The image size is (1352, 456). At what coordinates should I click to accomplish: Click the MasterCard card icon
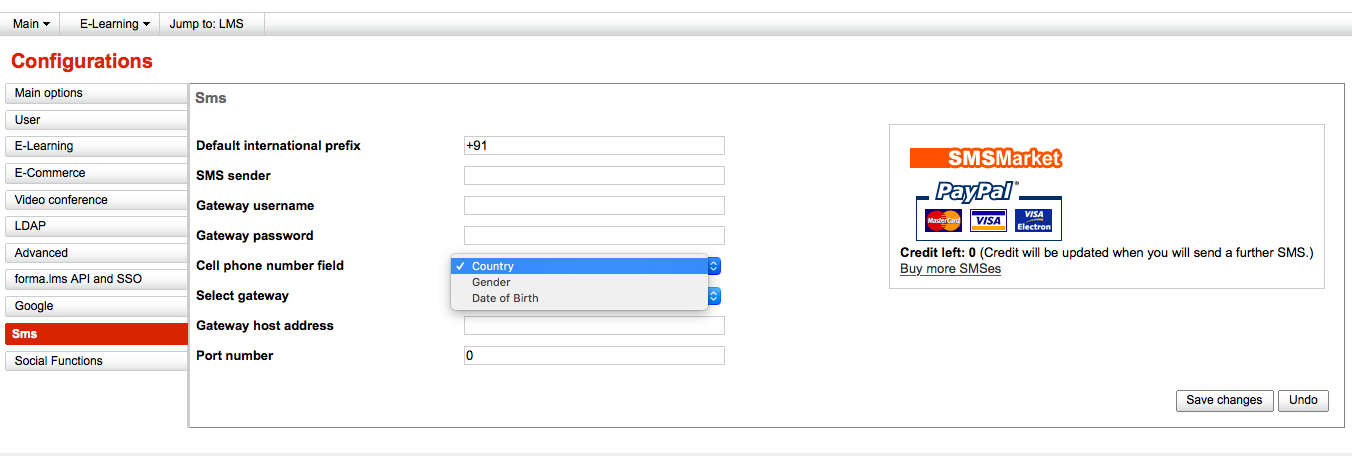coord(943,220)
